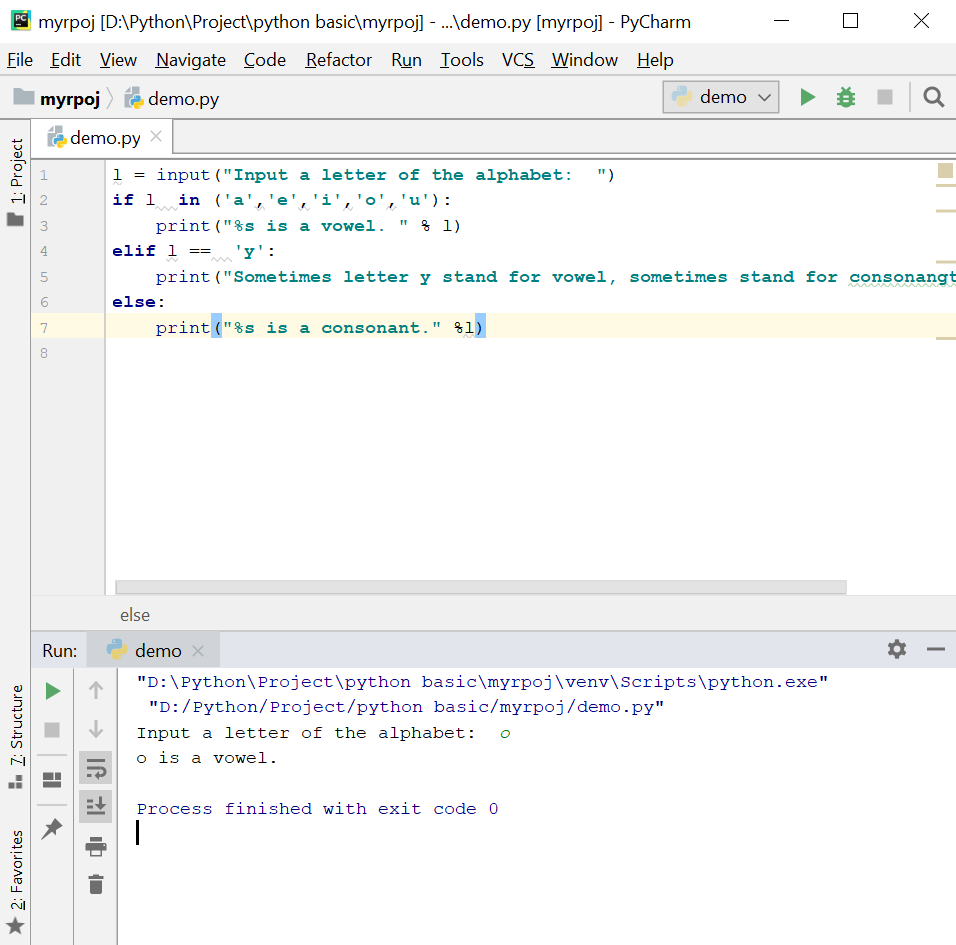This screenshot has height=945, width=956.
Task: Click the PyCharm app icon in title bar
Action: [21, 21]
